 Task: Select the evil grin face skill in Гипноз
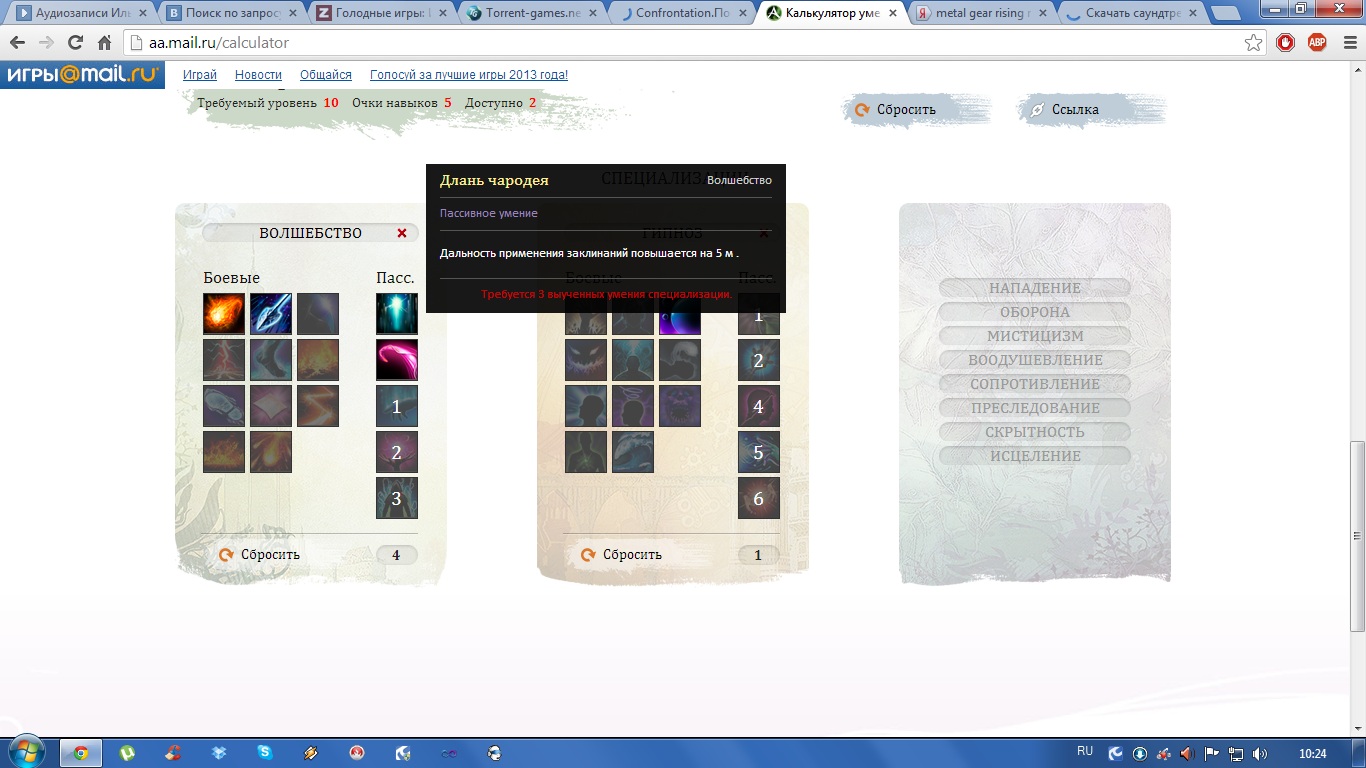(586, 360)
